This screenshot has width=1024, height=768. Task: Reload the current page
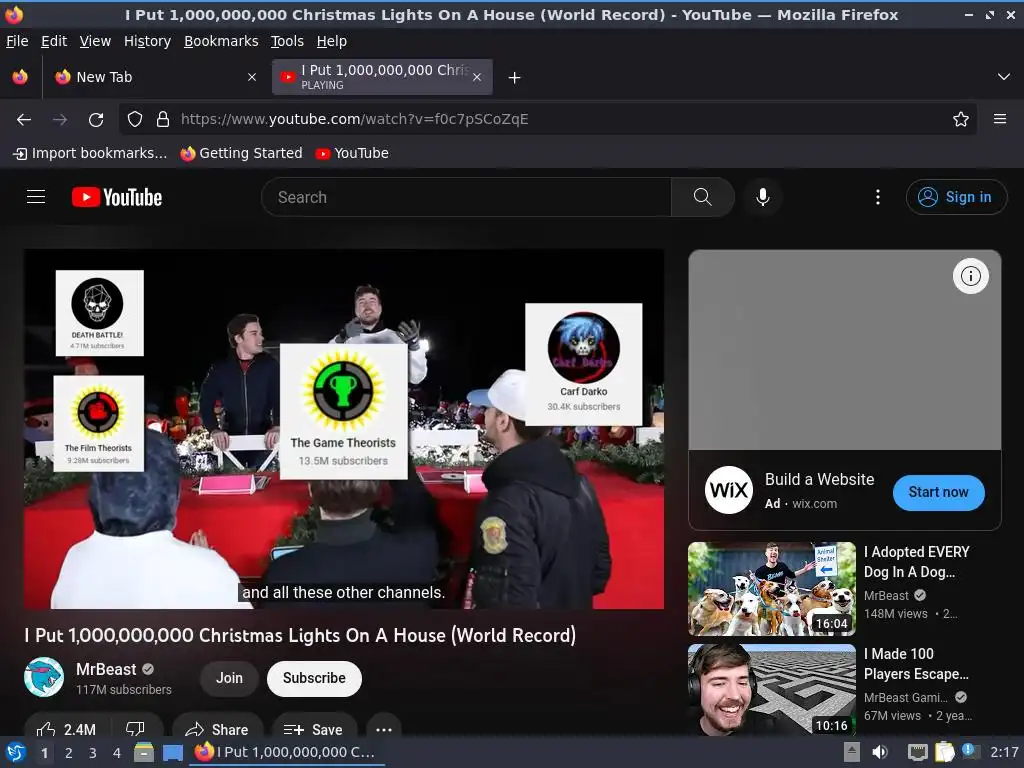pos(96,120)
